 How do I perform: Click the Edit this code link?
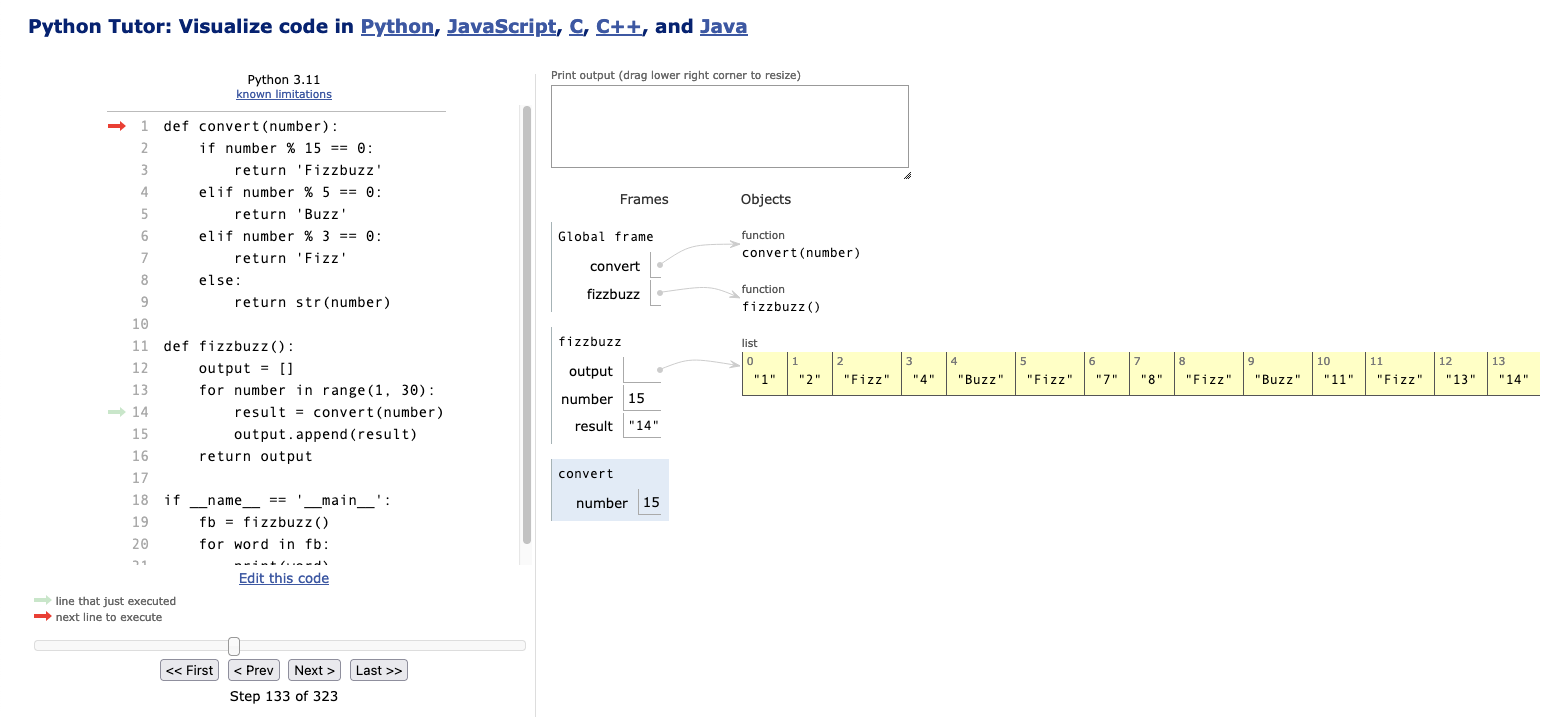coord(284,578)
